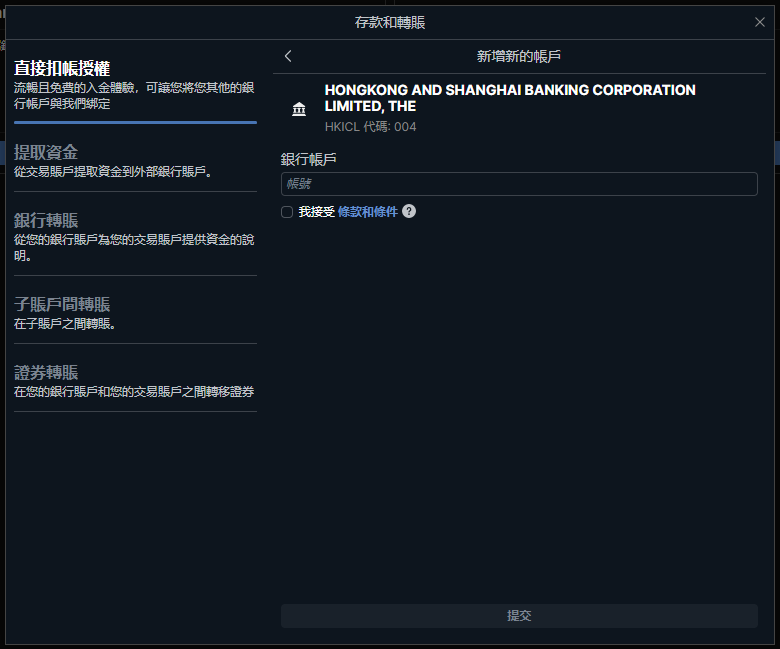Tick the 我接受 checkbox

[x=287, y=212]
